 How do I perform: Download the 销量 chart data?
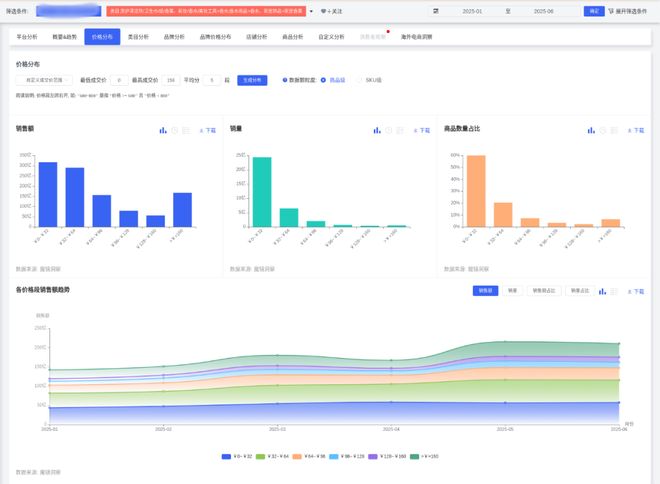[422, 130]
